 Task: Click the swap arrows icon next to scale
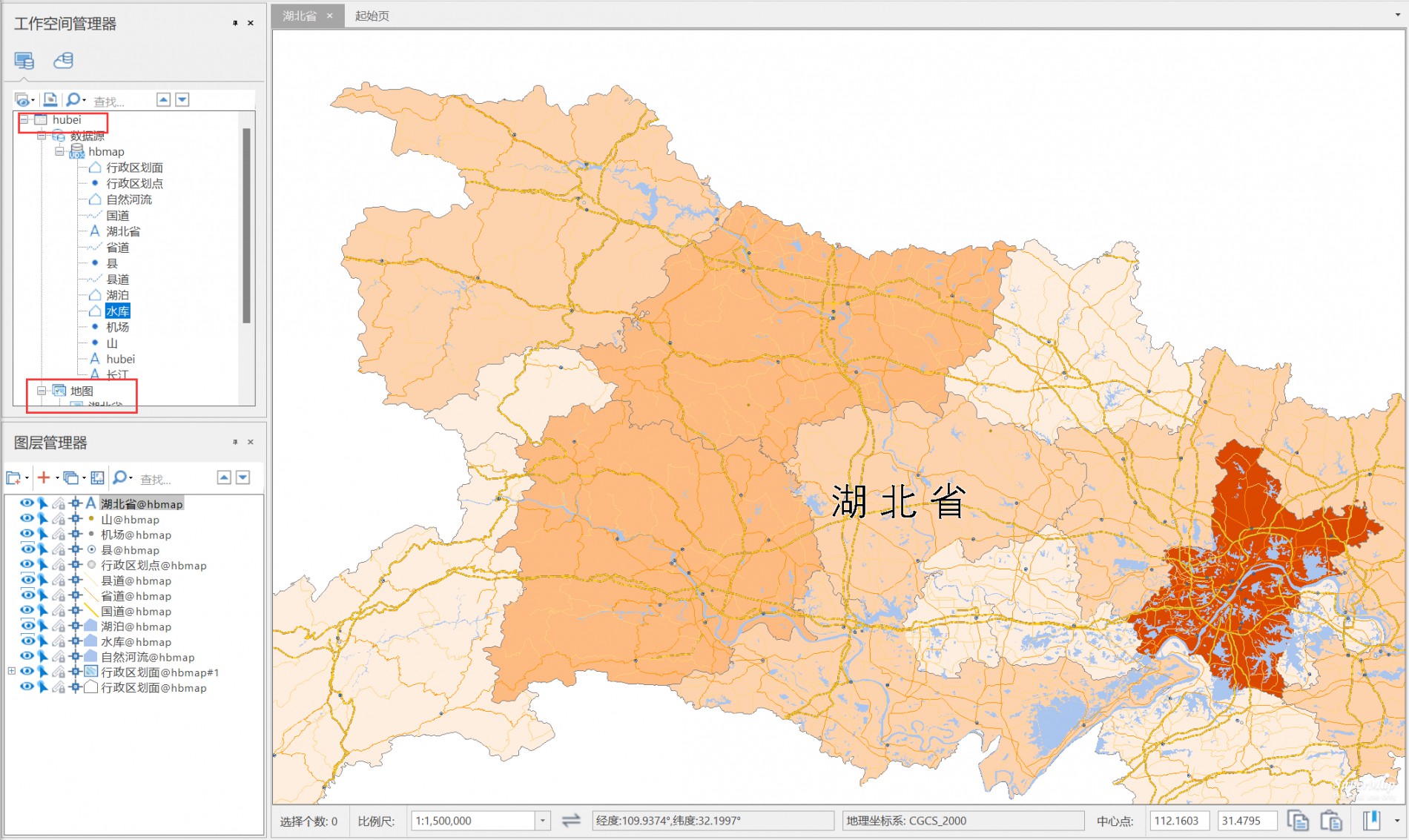coord(571,821)
